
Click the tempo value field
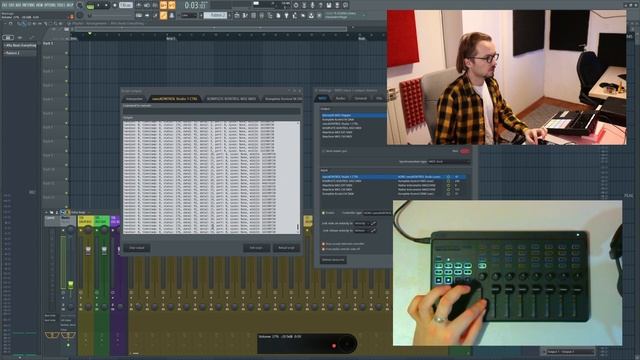coord(126,5)
